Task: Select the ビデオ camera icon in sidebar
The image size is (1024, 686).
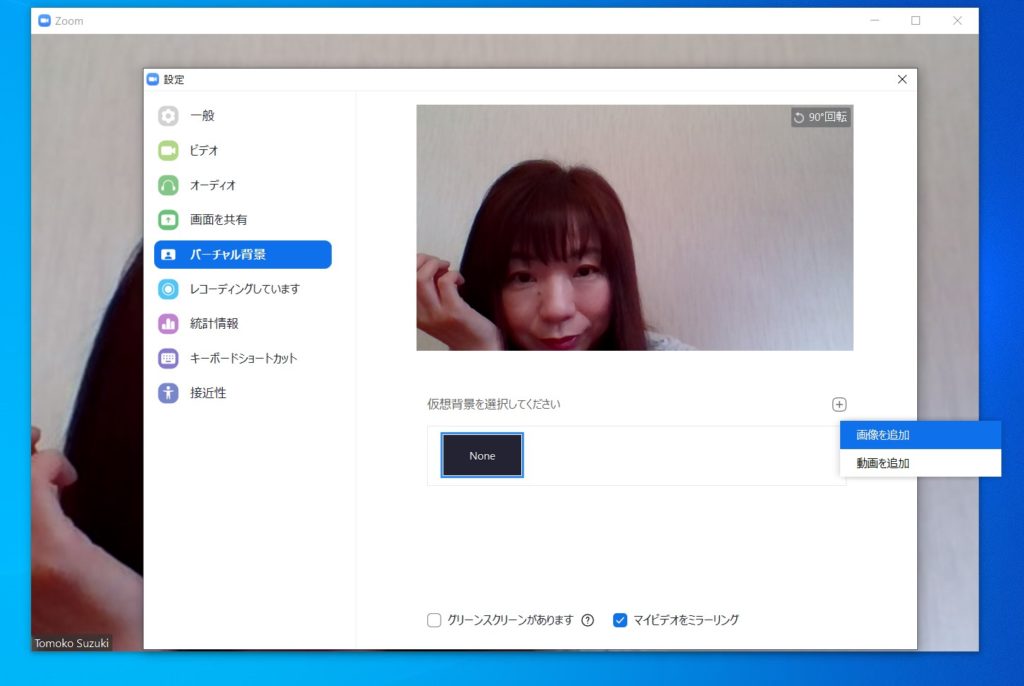Action: [168, 150]
